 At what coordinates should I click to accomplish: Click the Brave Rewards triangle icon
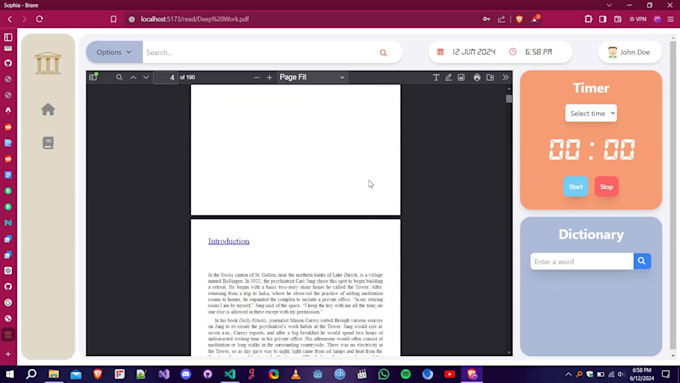pos(535,19)
